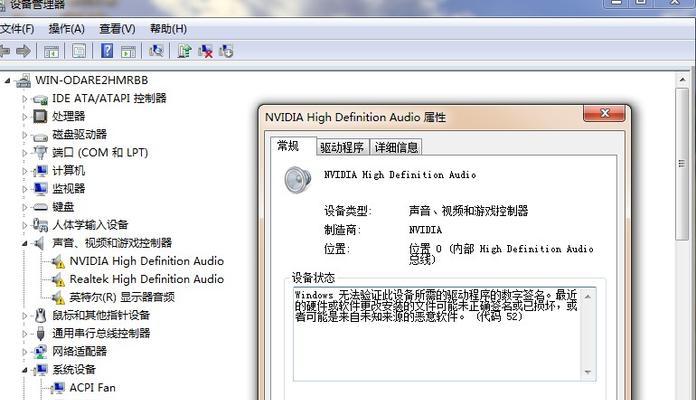
Task: Click the 磁盘驱动器 disk drive icon
Action: 40,135
